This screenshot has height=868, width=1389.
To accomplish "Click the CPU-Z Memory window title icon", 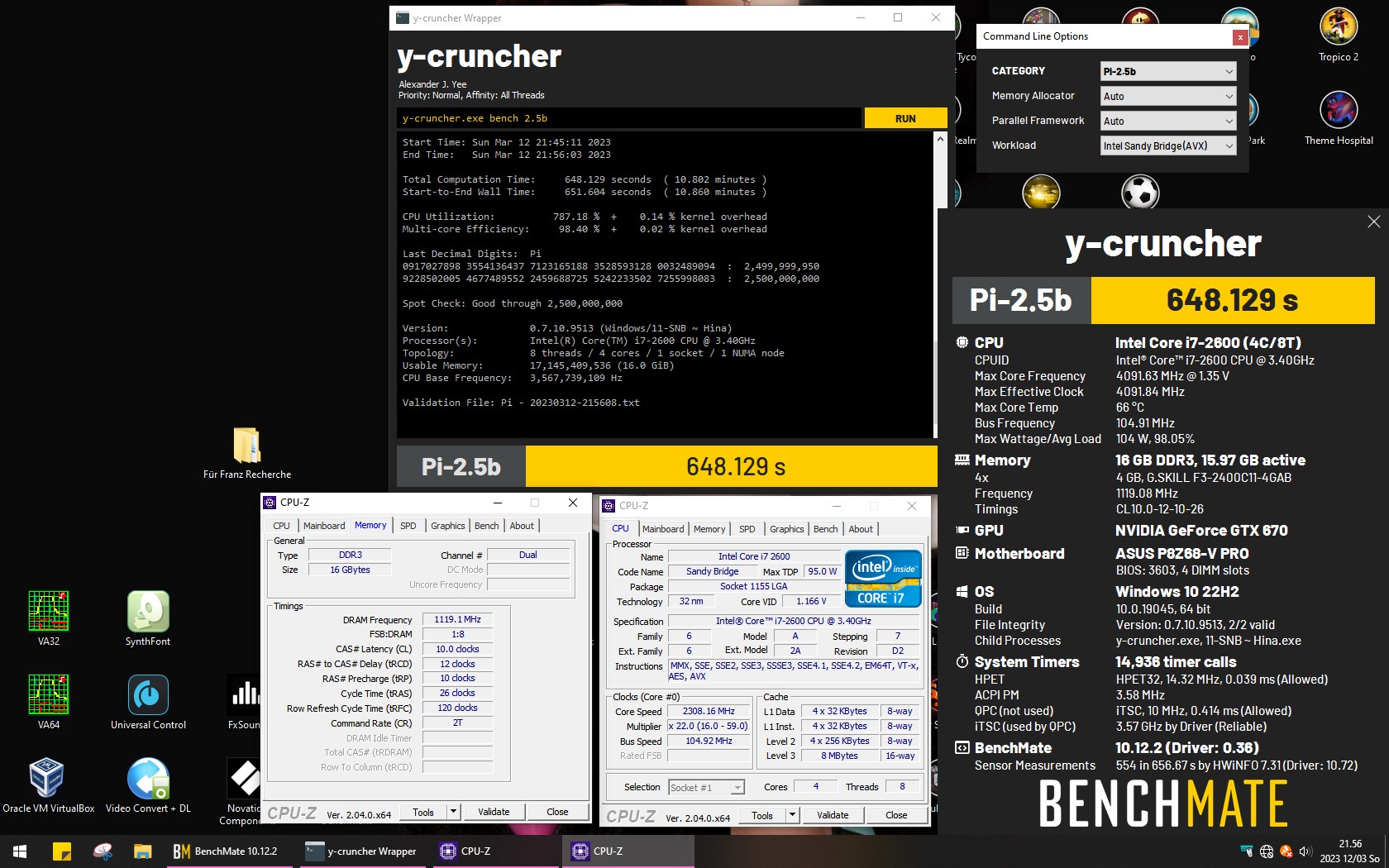I will pos(270,502).
